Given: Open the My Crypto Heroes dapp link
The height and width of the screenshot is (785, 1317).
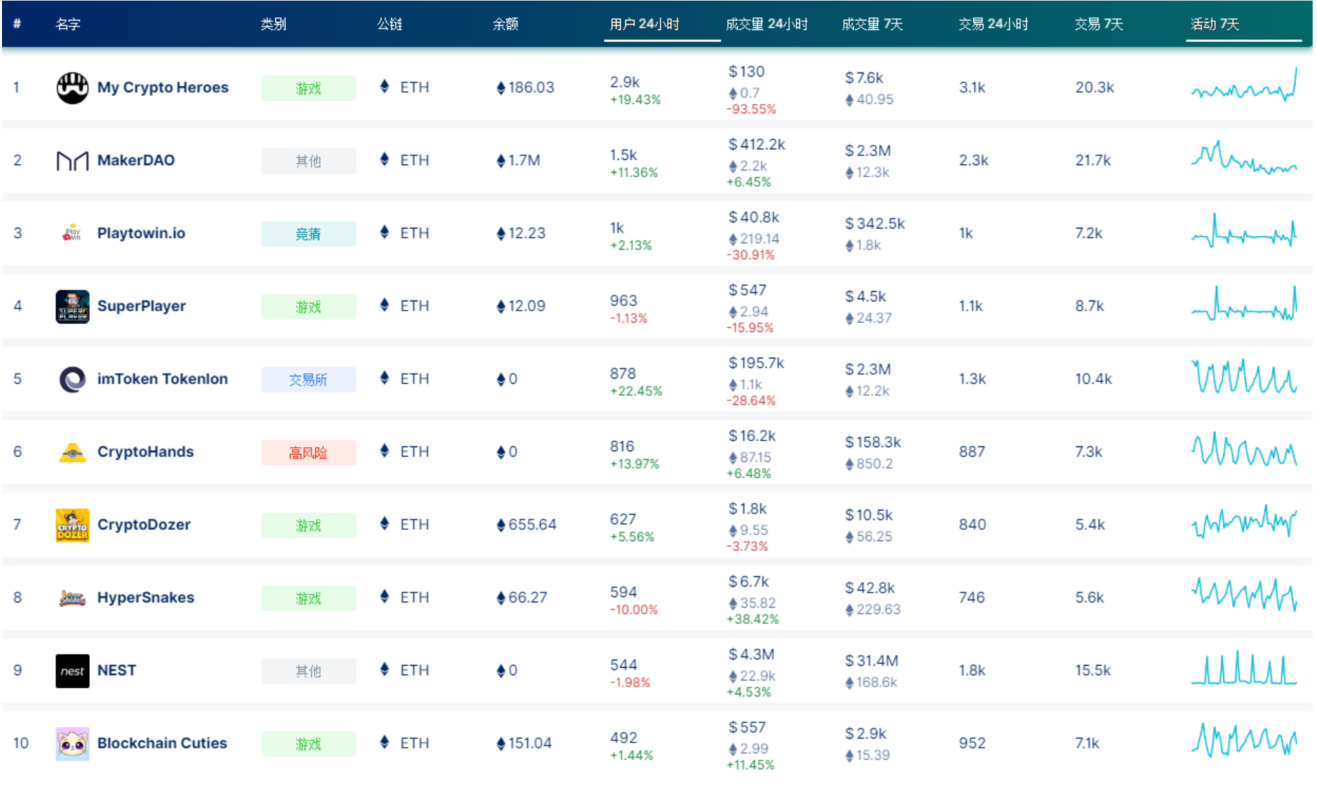Looking at the screenshot, I should (x=163, y=88).
